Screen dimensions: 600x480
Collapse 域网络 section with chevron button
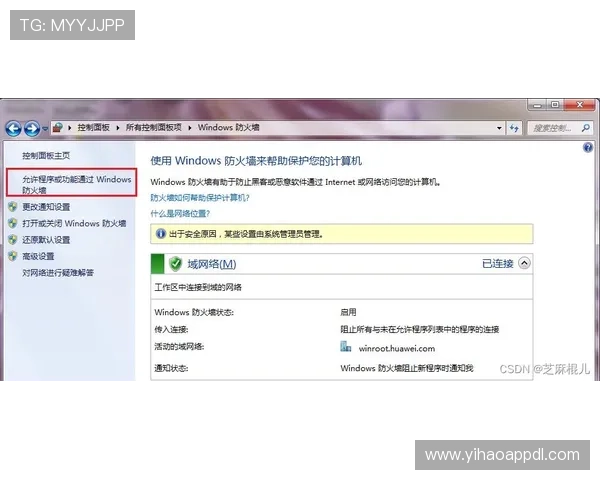(524, 263)
